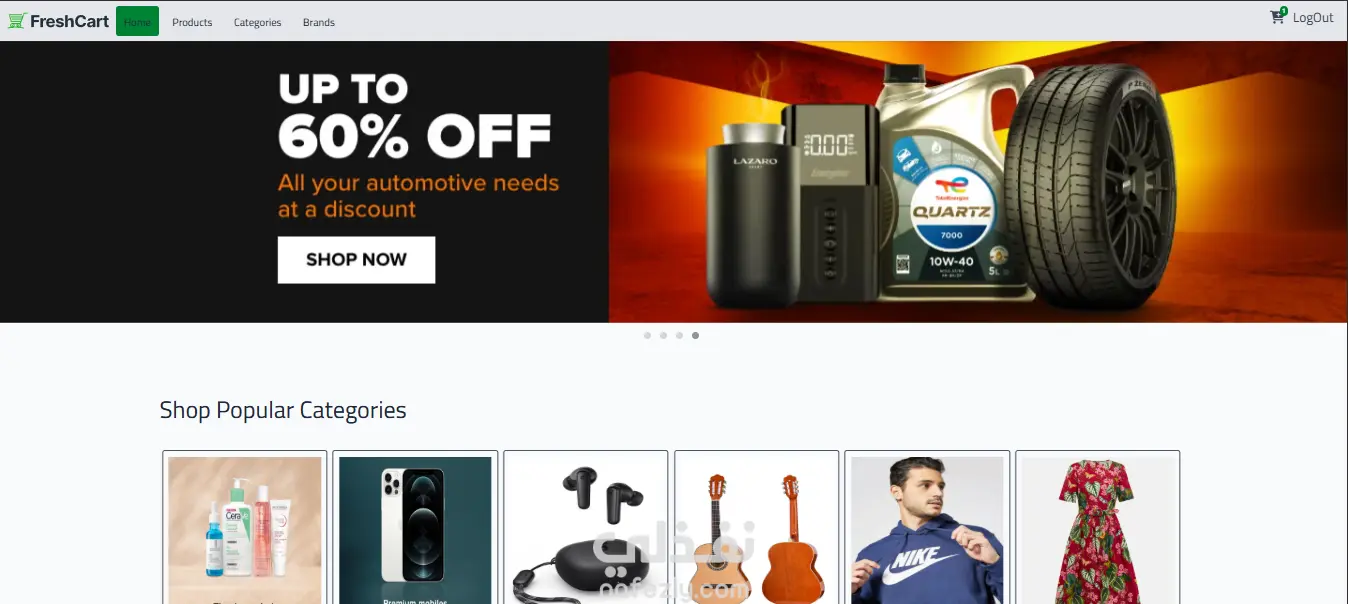This screenshot has height=604, width=1348.
Task: Click the automotive 60% off banner image
Action: coord(674,182)
